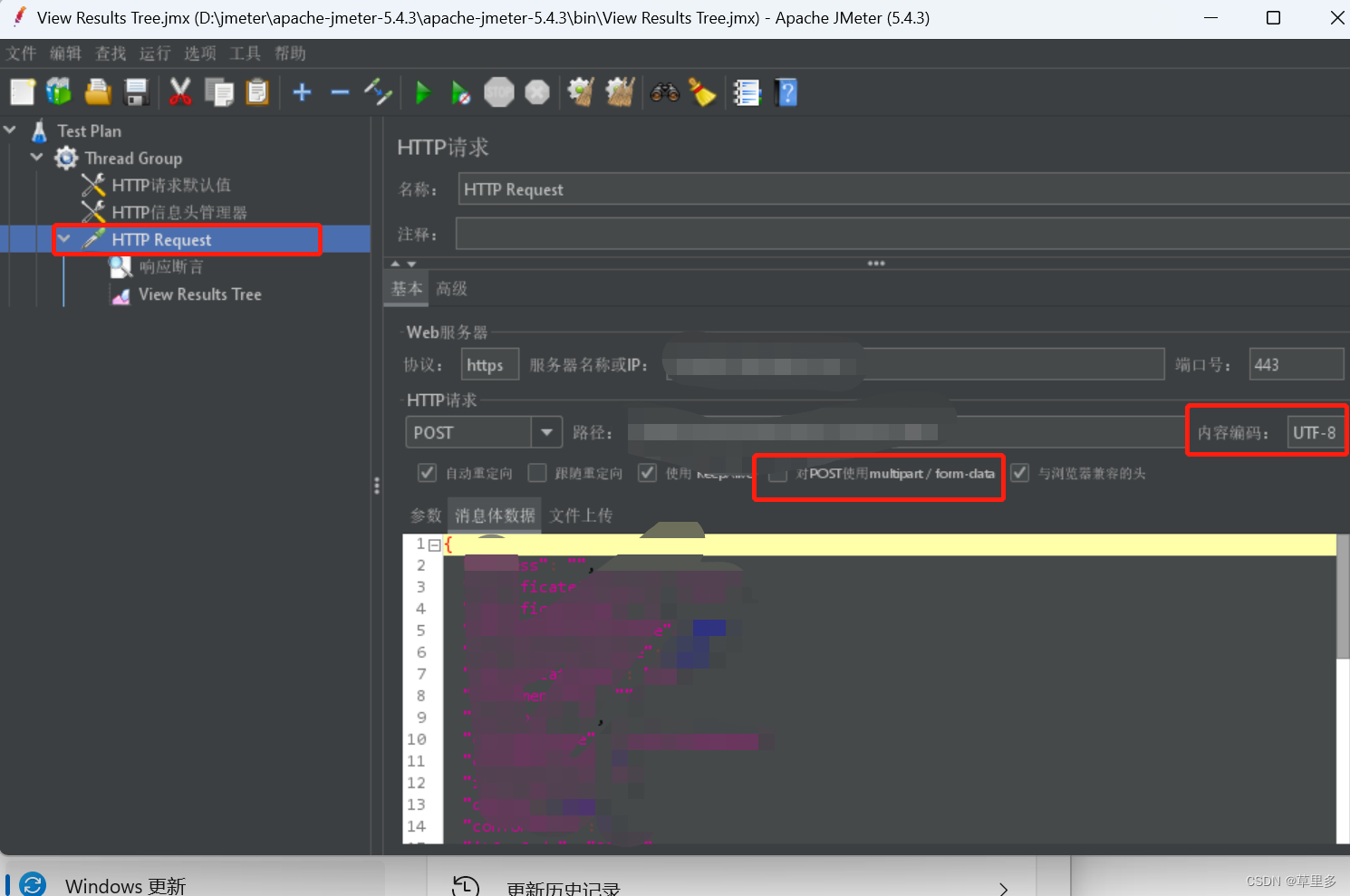Click Start no pauses icon
The image size is (1350, 896).
(461, 92)
